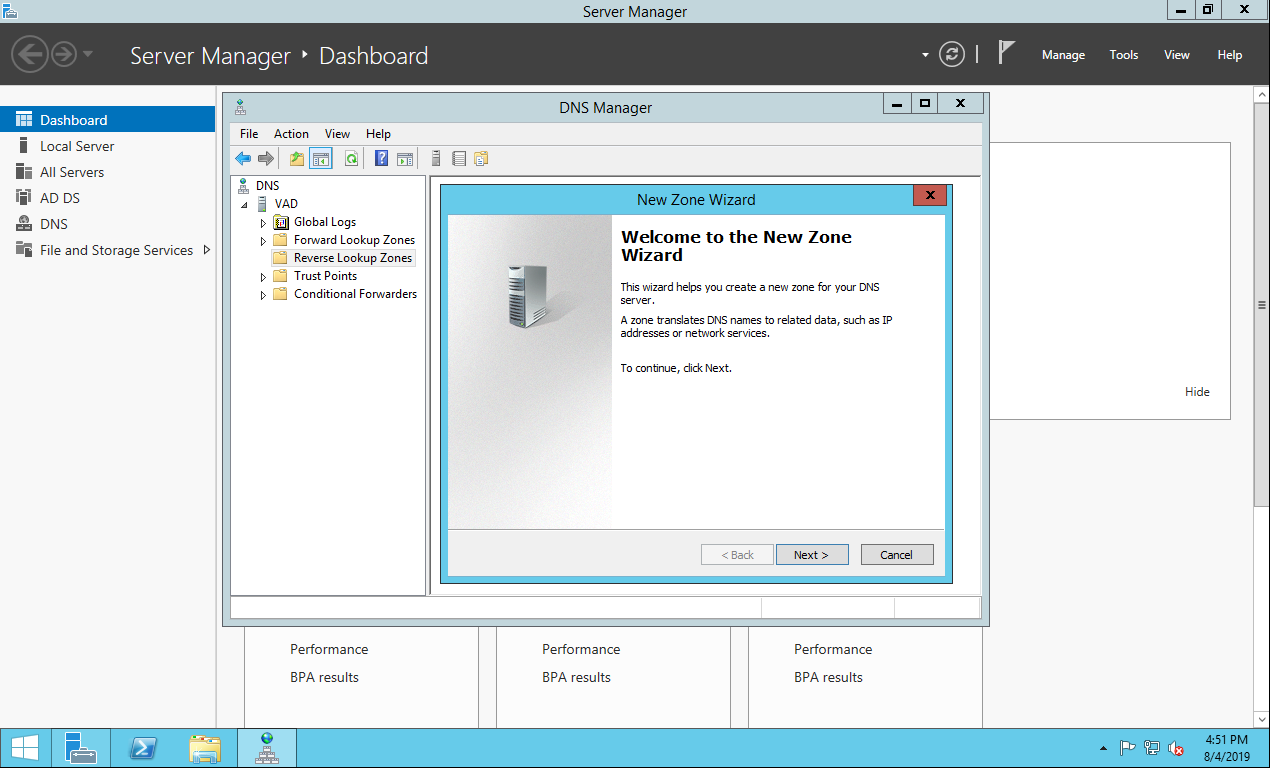The height and width of the screenshot is (768, 1270).
Task: Click Next in the New Zone Wizard
Action: tap(811, 555)
